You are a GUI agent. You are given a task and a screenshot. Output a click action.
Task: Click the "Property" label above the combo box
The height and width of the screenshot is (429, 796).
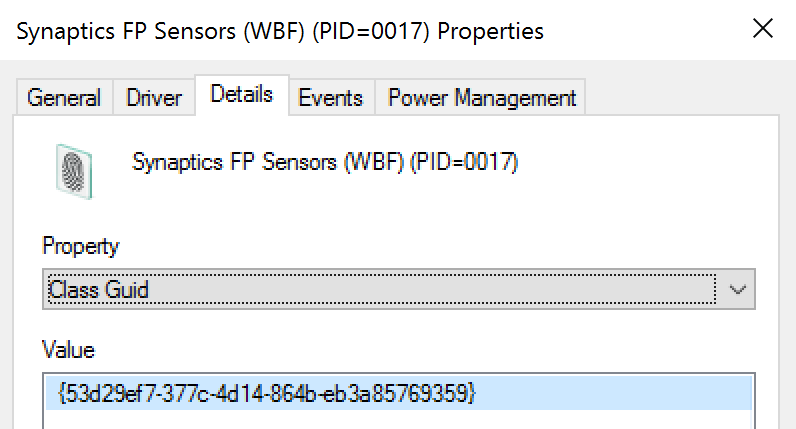click(x=80, y=246)
